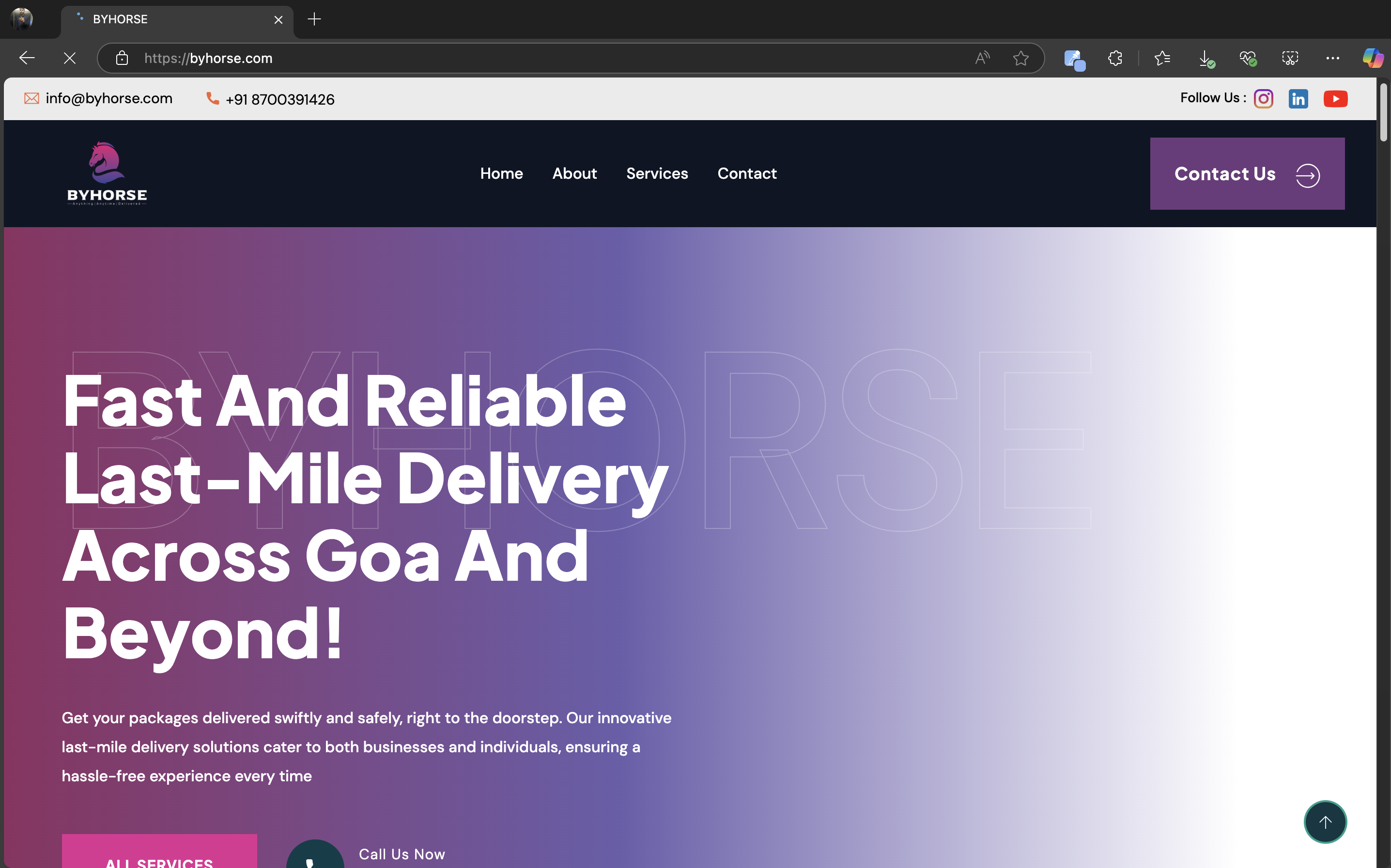Image resolution: width=1391 pixels, height=868 pixels.
Task: Click the info@byhorse.com email link
Action: [x=108, y=98]
